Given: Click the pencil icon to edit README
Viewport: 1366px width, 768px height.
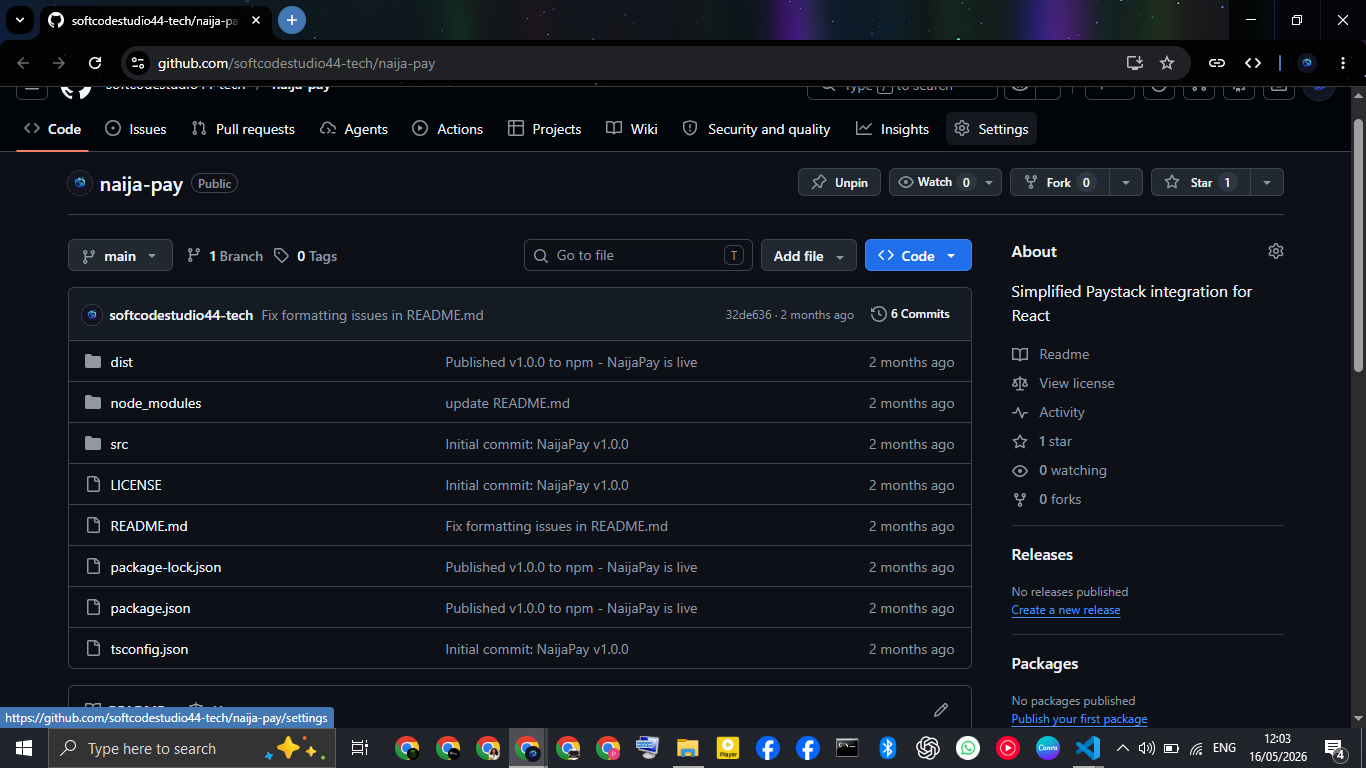Looking at the screenshot, I should [x=940, y=710].
